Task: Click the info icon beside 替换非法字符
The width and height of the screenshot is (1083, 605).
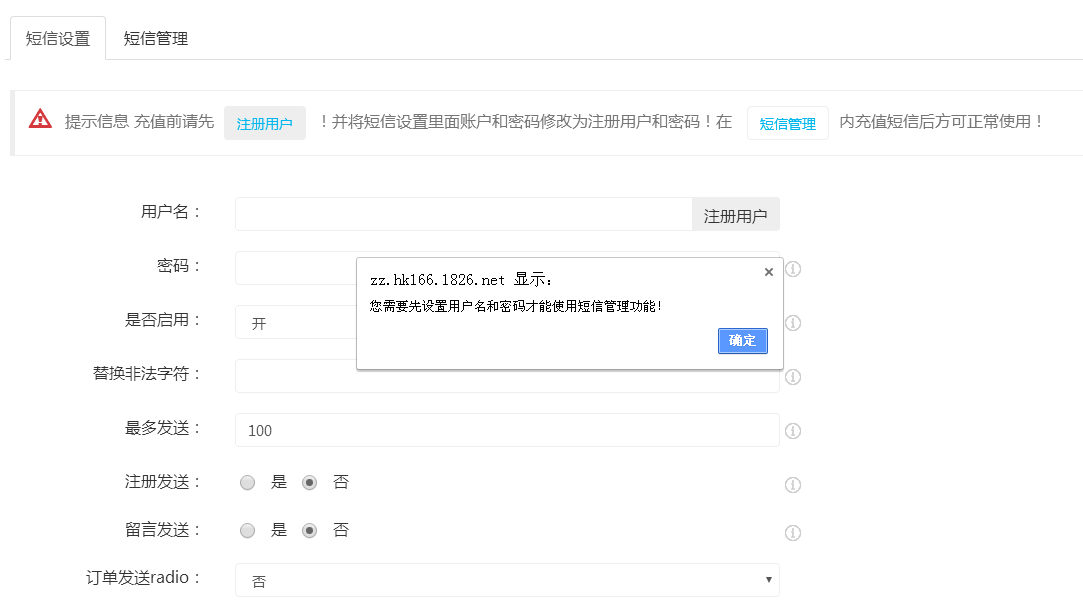Action: [x=793, y=376]
